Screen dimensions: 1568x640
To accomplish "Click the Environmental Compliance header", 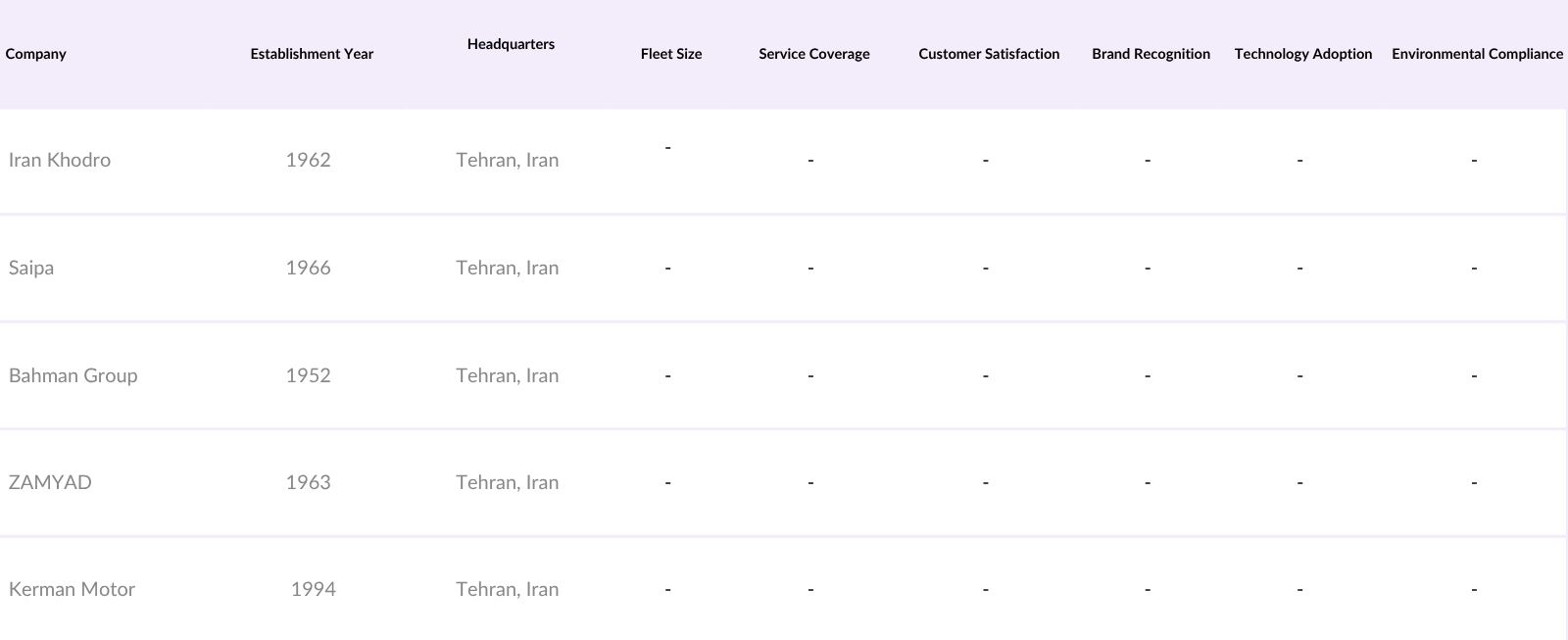I will pyautogui.click(x=1477, y=54).
